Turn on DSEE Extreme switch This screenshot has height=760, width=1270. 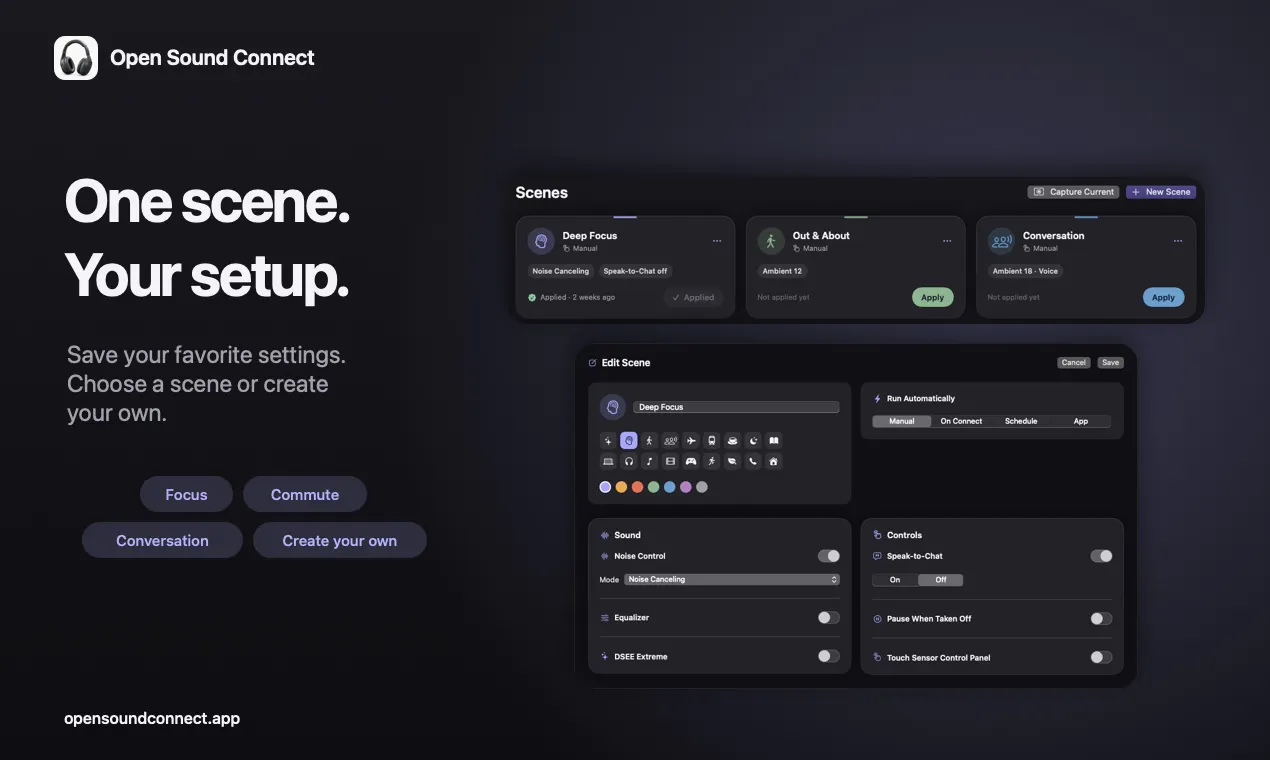(x=829, y=656)
